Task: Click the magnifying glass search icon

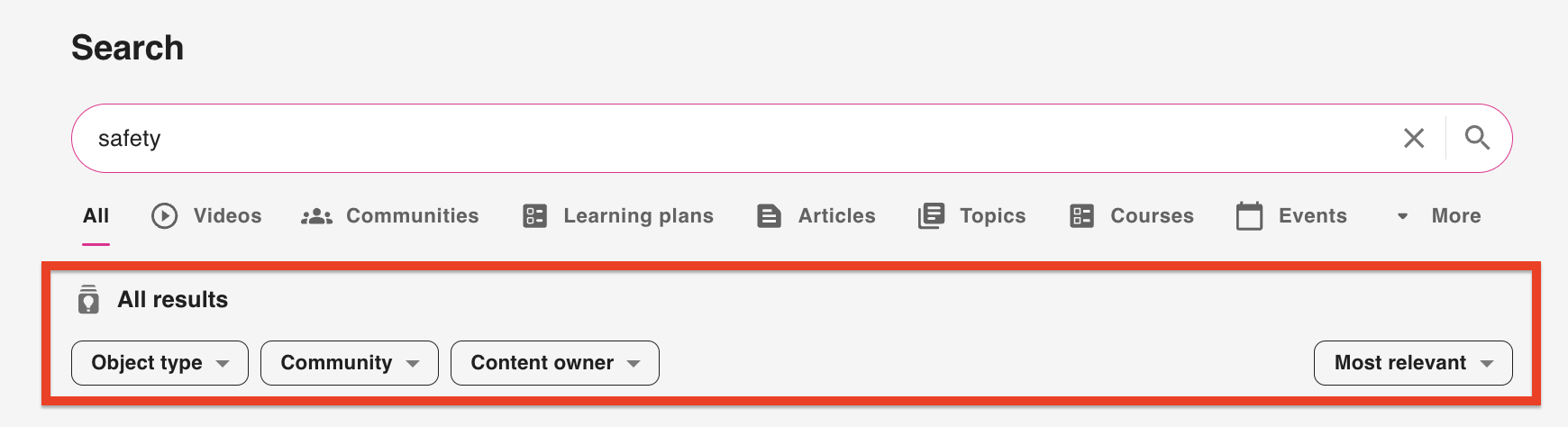Action: 1477,138
